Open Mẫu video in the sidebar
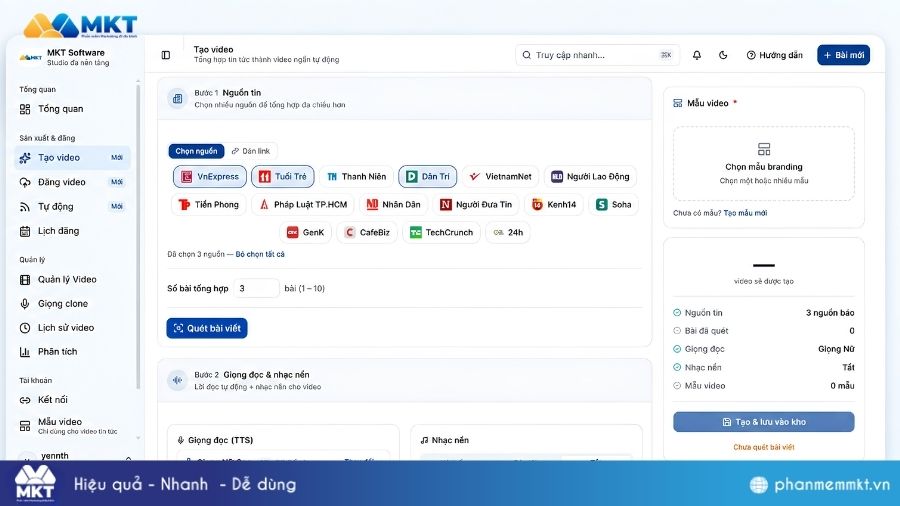The image size is (900, 506). 72,426
